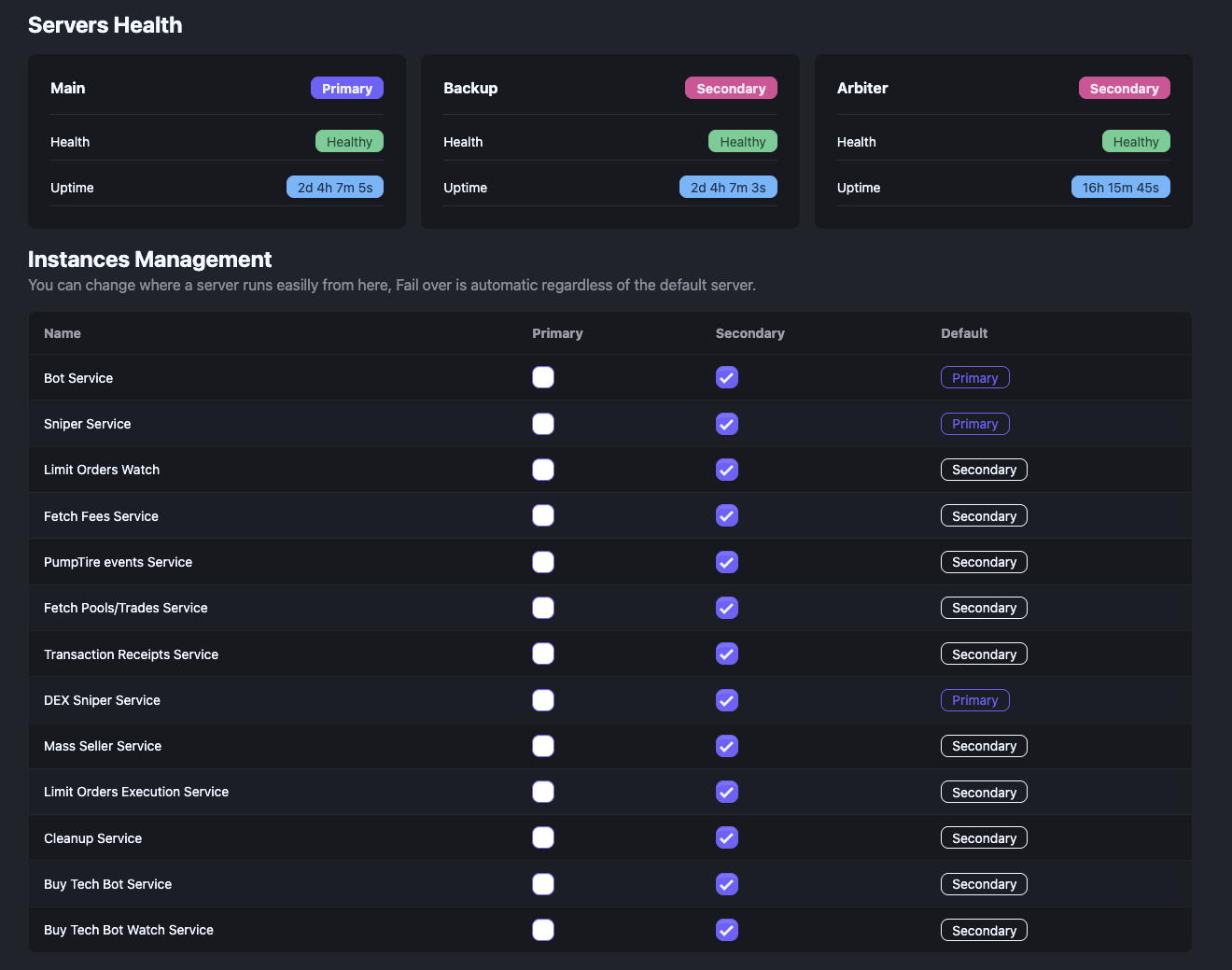Click the Backup server card title

click(x=470, y=88)
